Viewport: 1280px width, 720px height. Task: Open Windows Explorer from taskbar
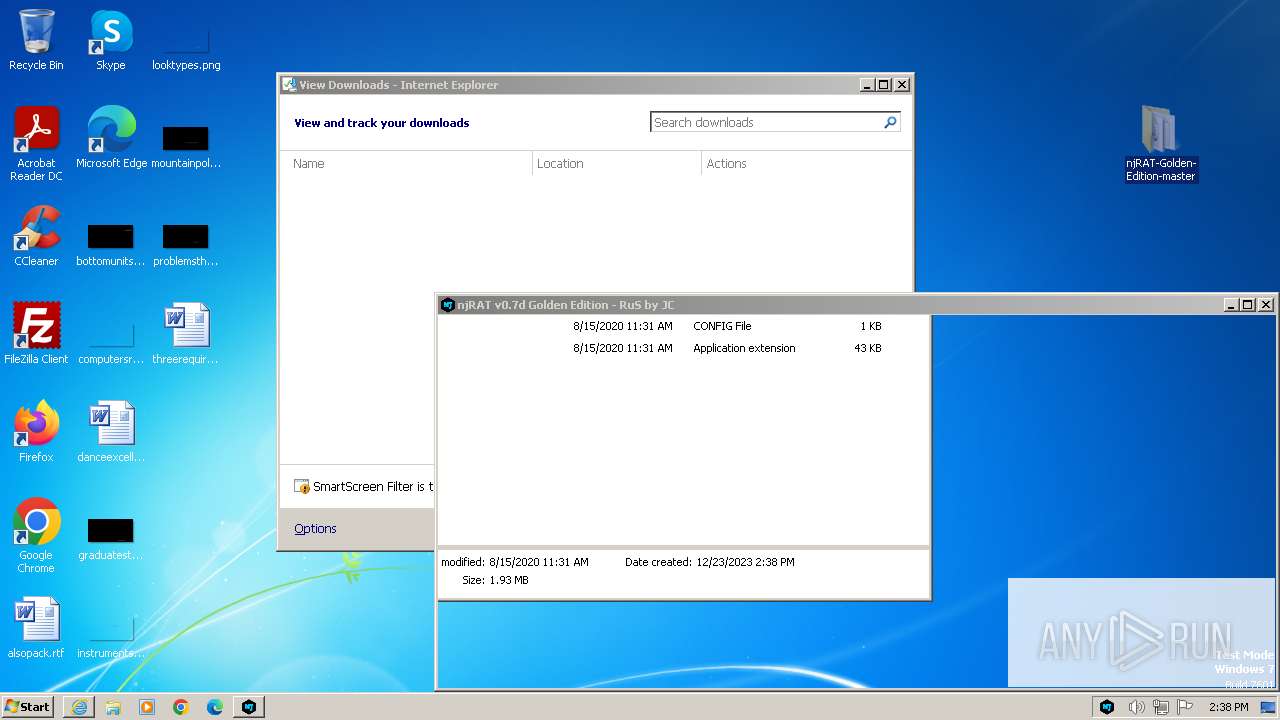tap(113, 707)
